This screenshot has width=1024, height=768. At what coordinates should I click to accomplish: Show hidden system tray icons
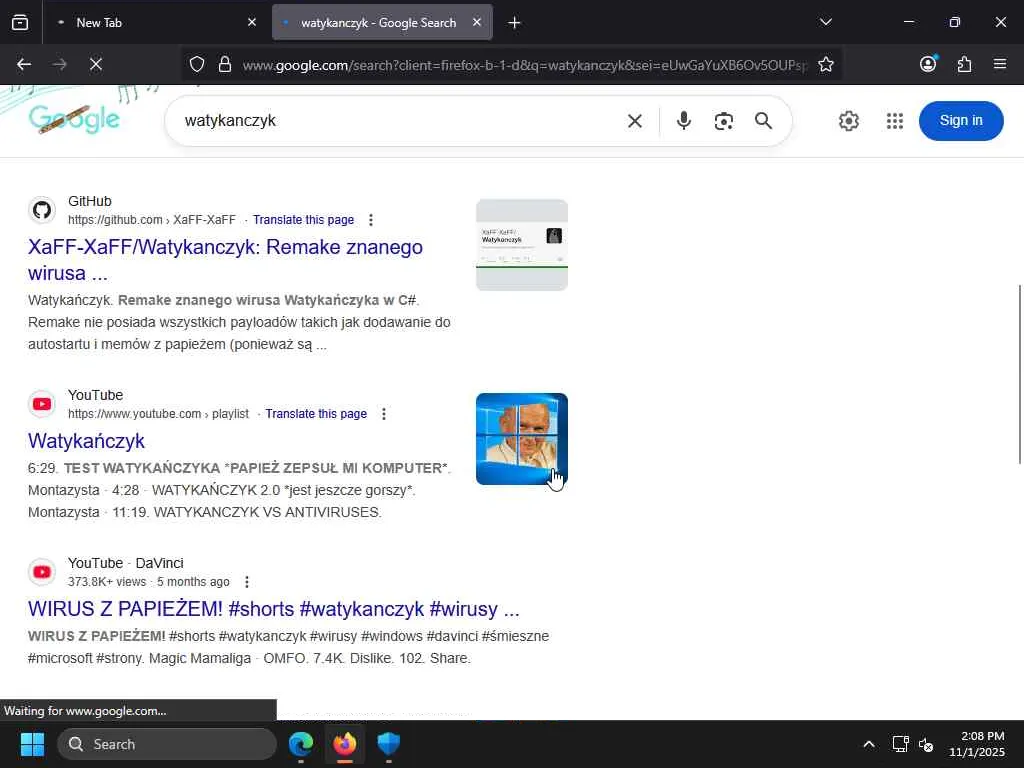tap(869, 744)
